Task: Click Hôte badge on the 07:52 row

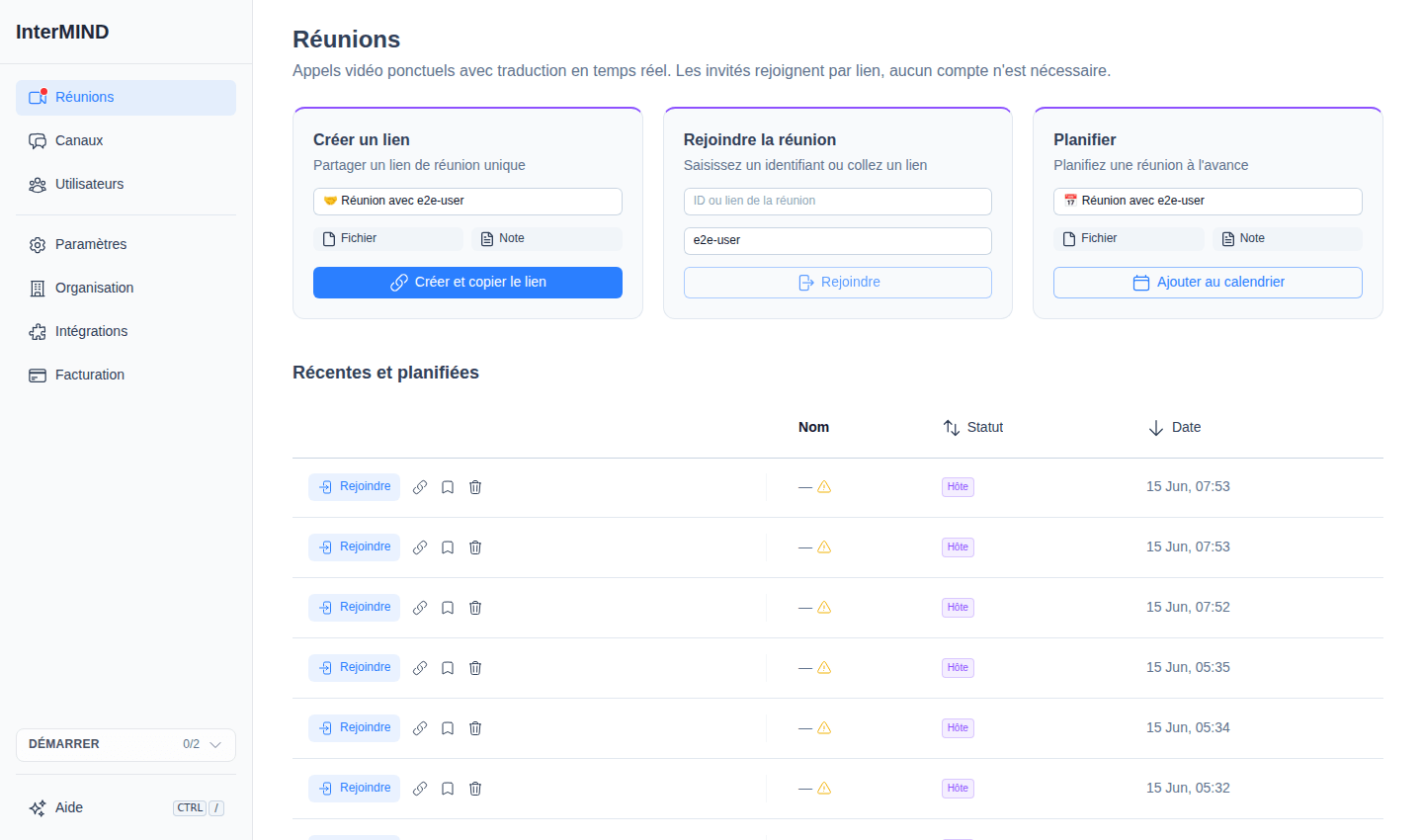Action: tap(958, 608)
